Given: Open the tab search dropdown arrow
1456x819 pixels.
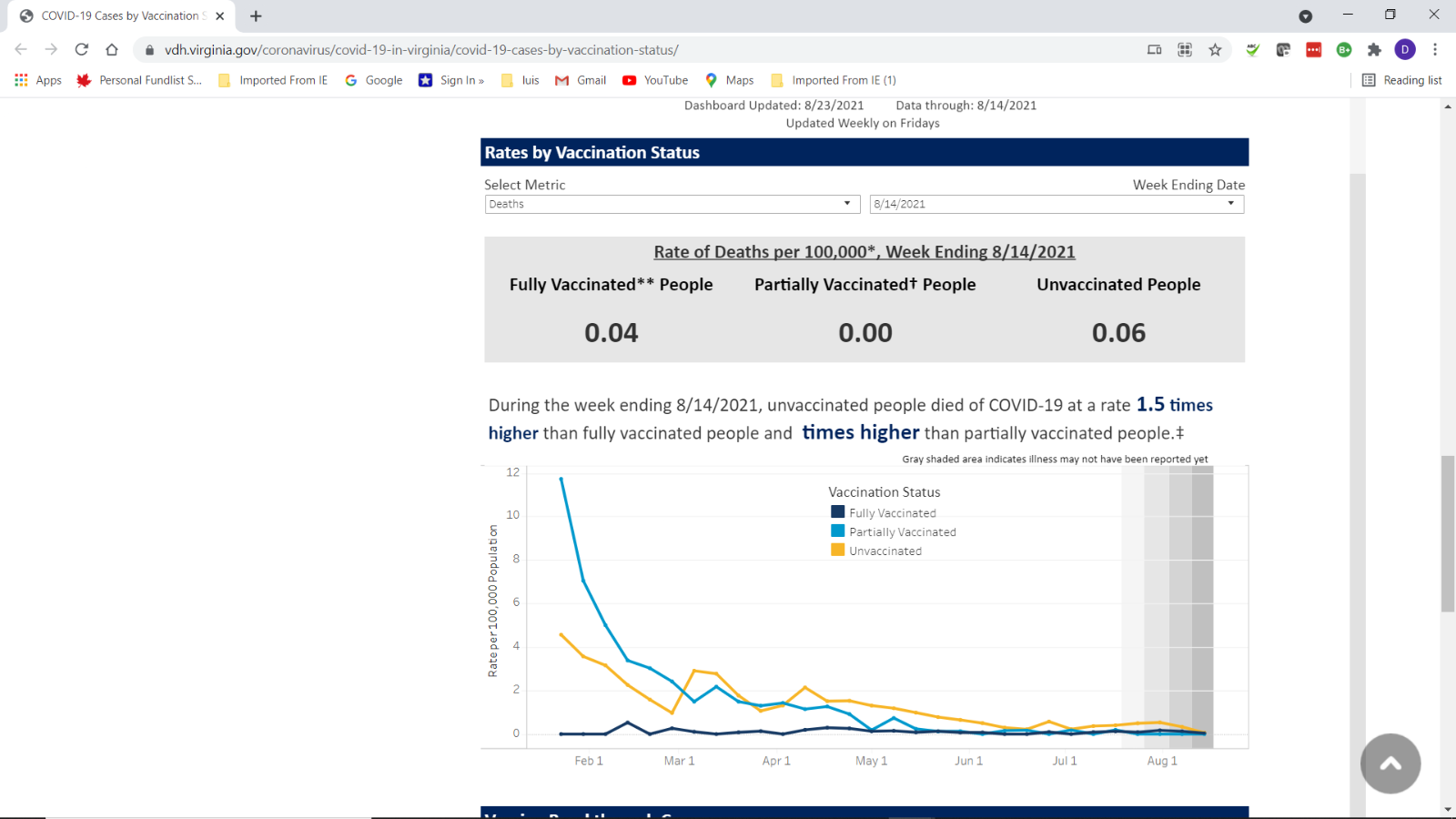Looking at the screenshot, I should point(1305,15).
